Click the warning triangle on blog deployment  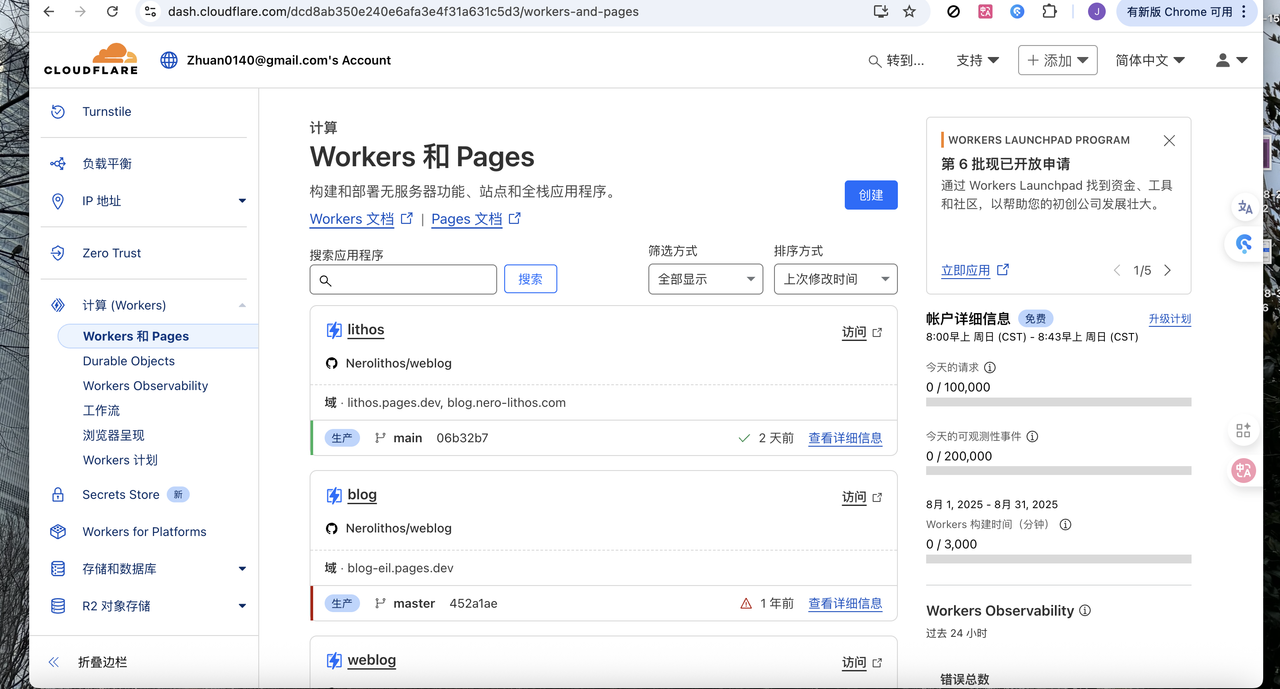(746, 603)
